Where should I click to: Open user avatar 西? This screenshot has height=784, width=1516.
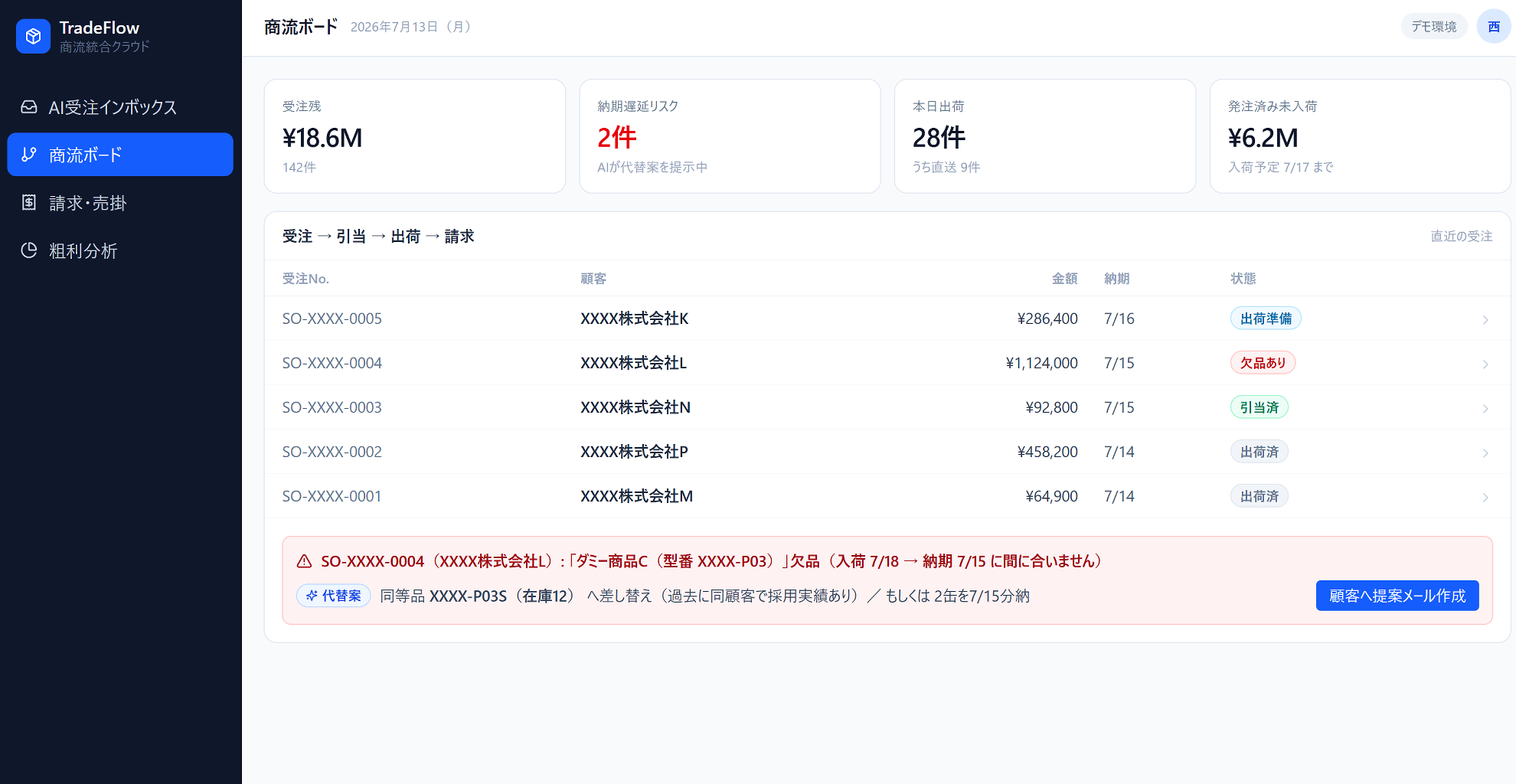pyautogui.click(x=1493, y=27)
